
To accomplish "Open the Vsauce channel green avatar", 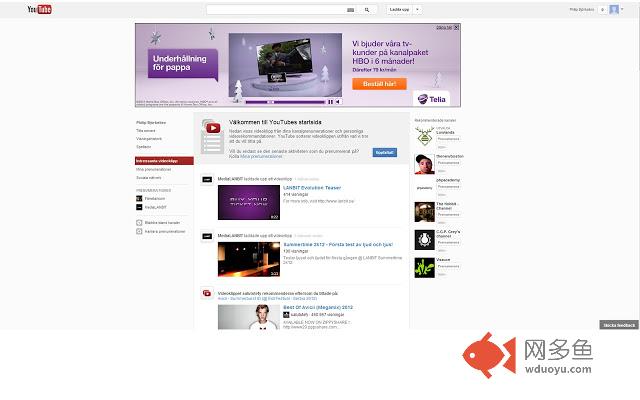I will coord(424,268).
